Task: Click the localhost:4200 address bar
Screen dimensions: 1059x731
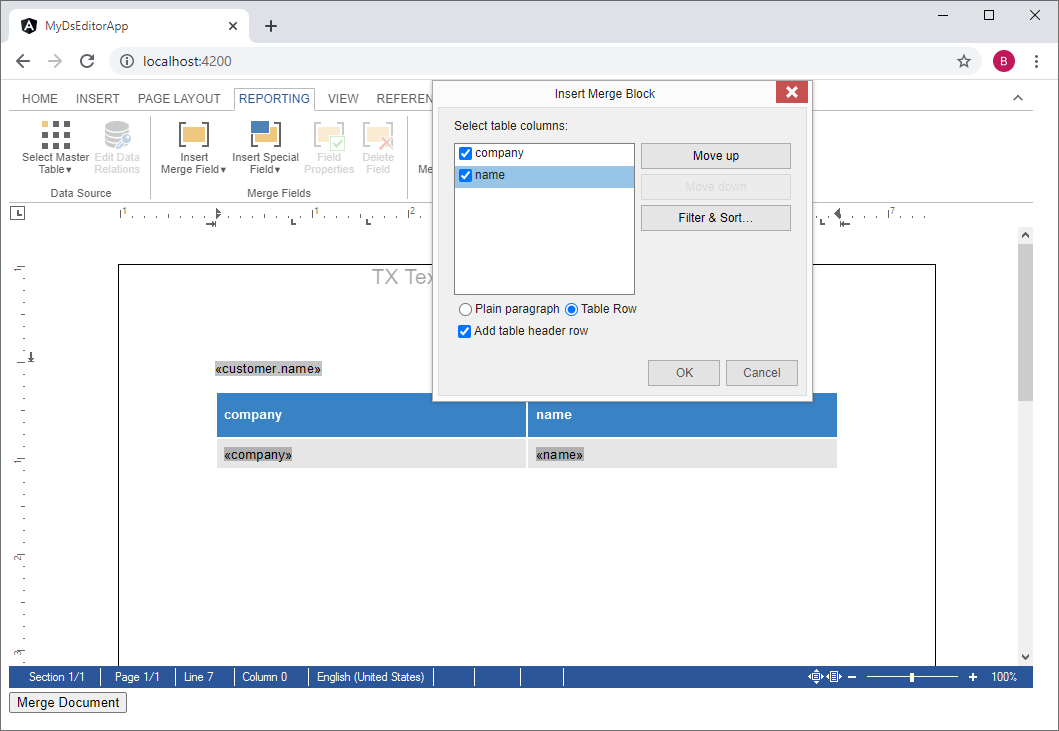Action: point(545,61)
